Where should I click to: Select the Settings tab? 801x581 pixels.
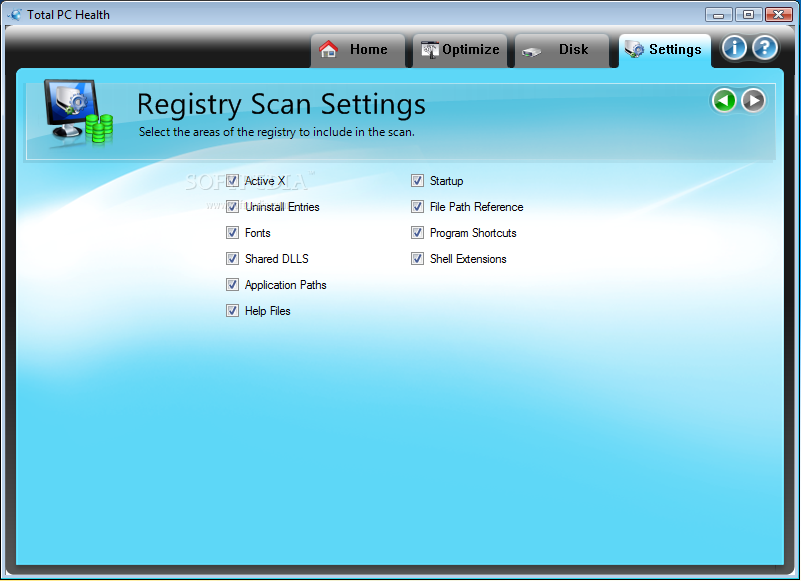[665, 50]
